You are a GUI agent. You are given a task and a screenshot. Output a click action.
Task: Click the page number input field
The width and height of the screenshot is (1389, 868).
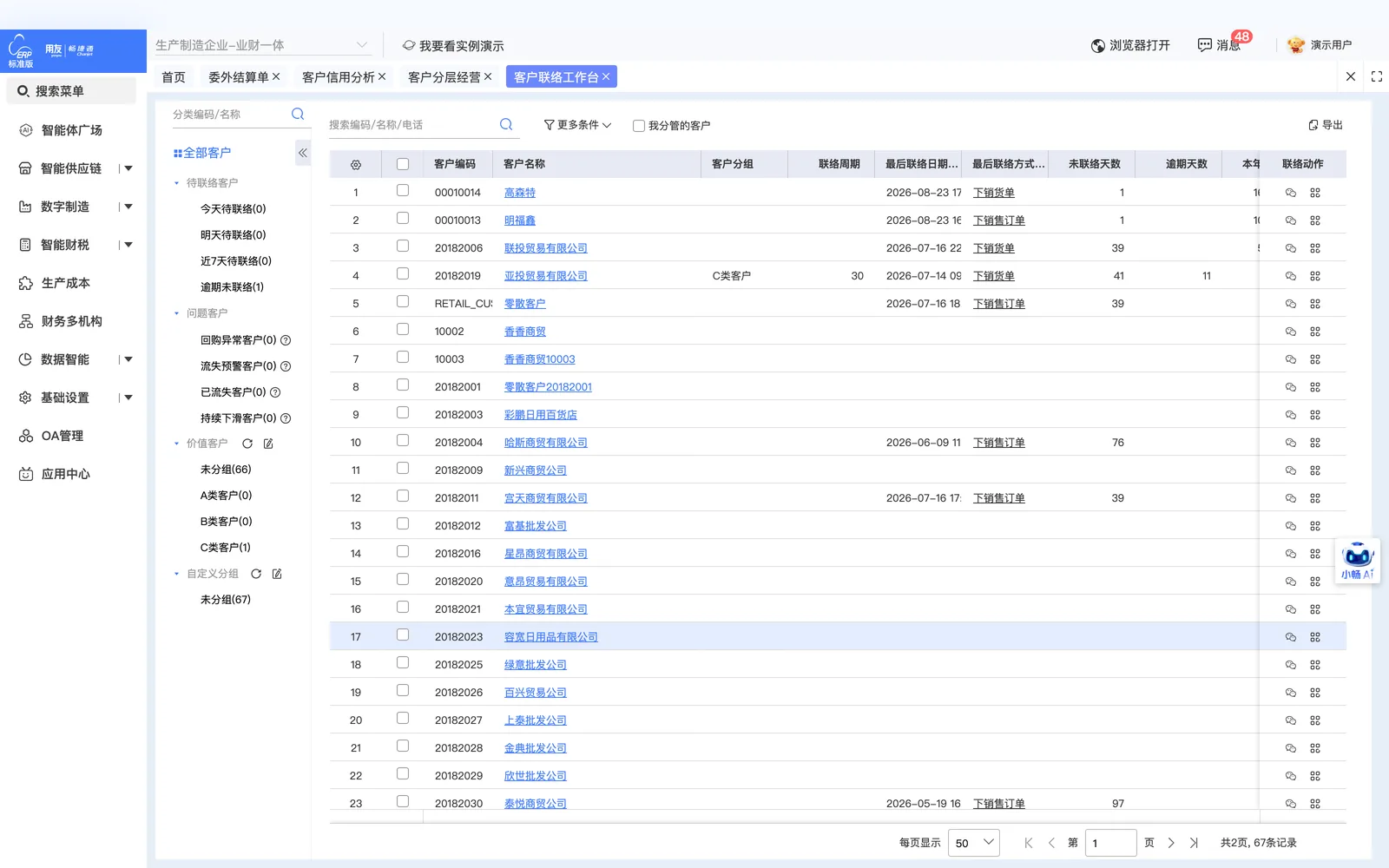(x=1111, y=843)
